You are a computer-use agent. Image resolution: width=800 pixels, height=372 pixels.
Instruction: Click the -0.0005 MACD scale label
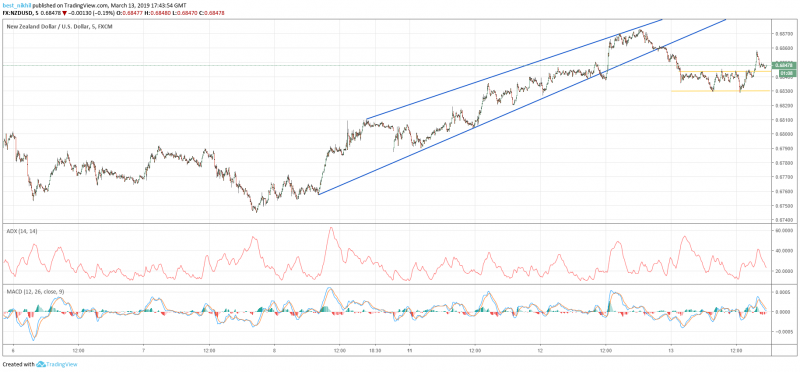(x=783, y=331)
